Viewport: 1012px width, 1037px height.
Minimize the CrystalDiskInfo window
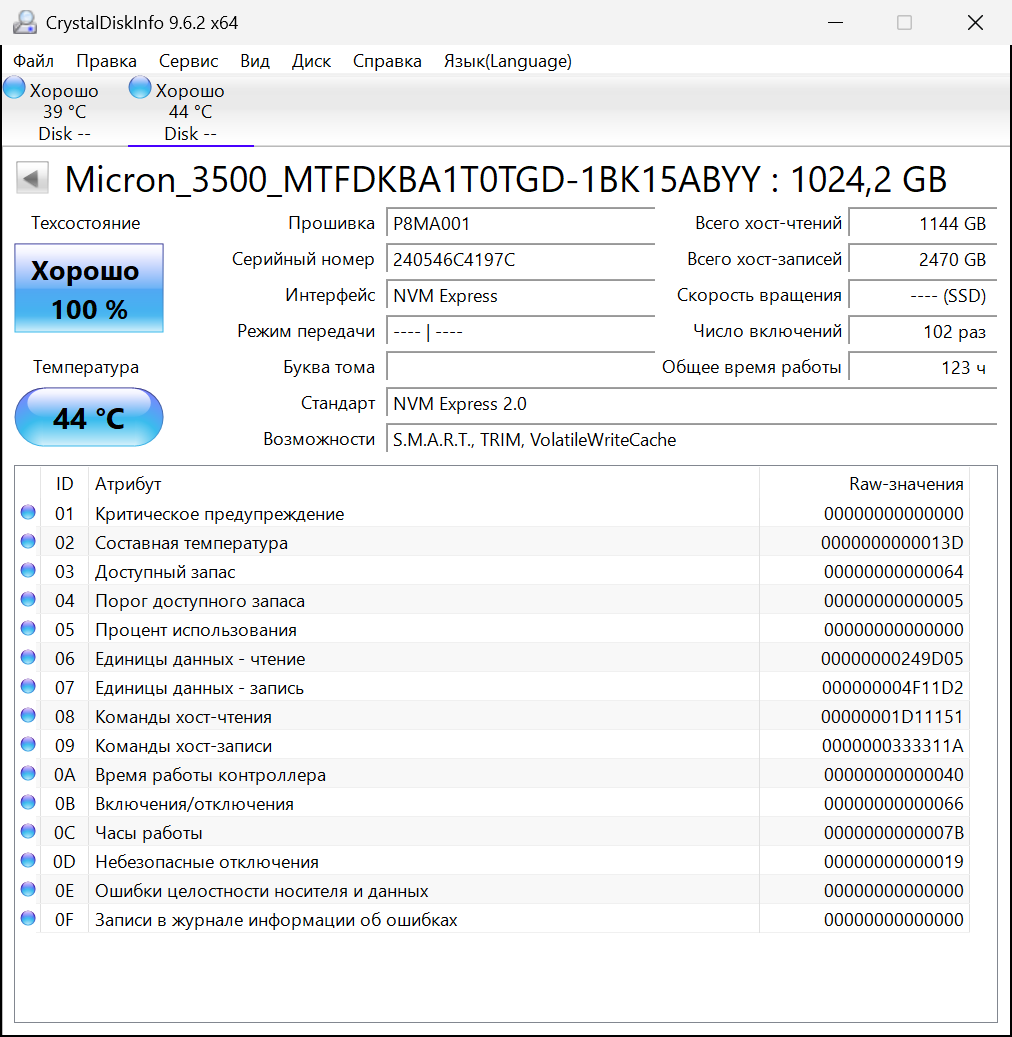click(x=835, y=22)
